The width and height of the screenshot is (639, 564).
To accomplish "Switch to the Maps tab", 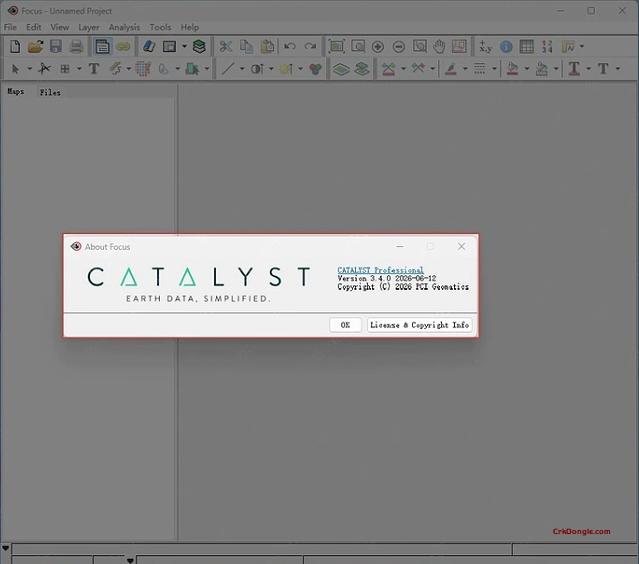I will [16, 92].
